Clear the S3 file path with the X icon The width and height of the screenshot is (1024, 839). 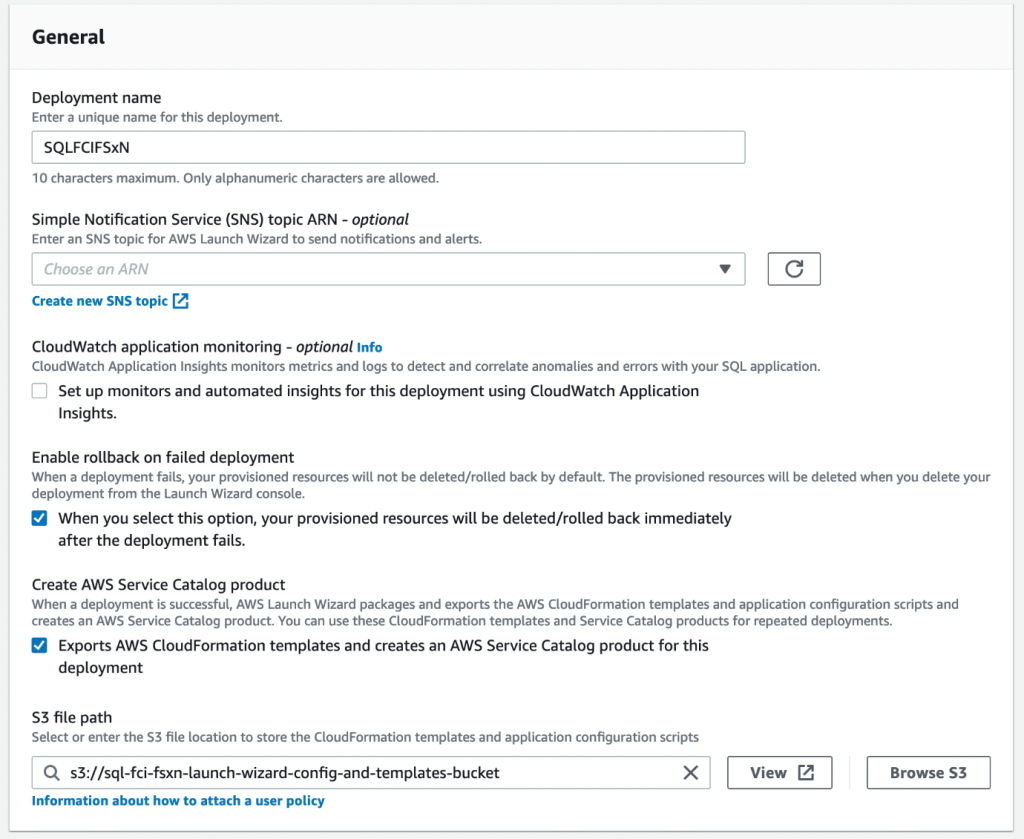(x=690, y=772)
